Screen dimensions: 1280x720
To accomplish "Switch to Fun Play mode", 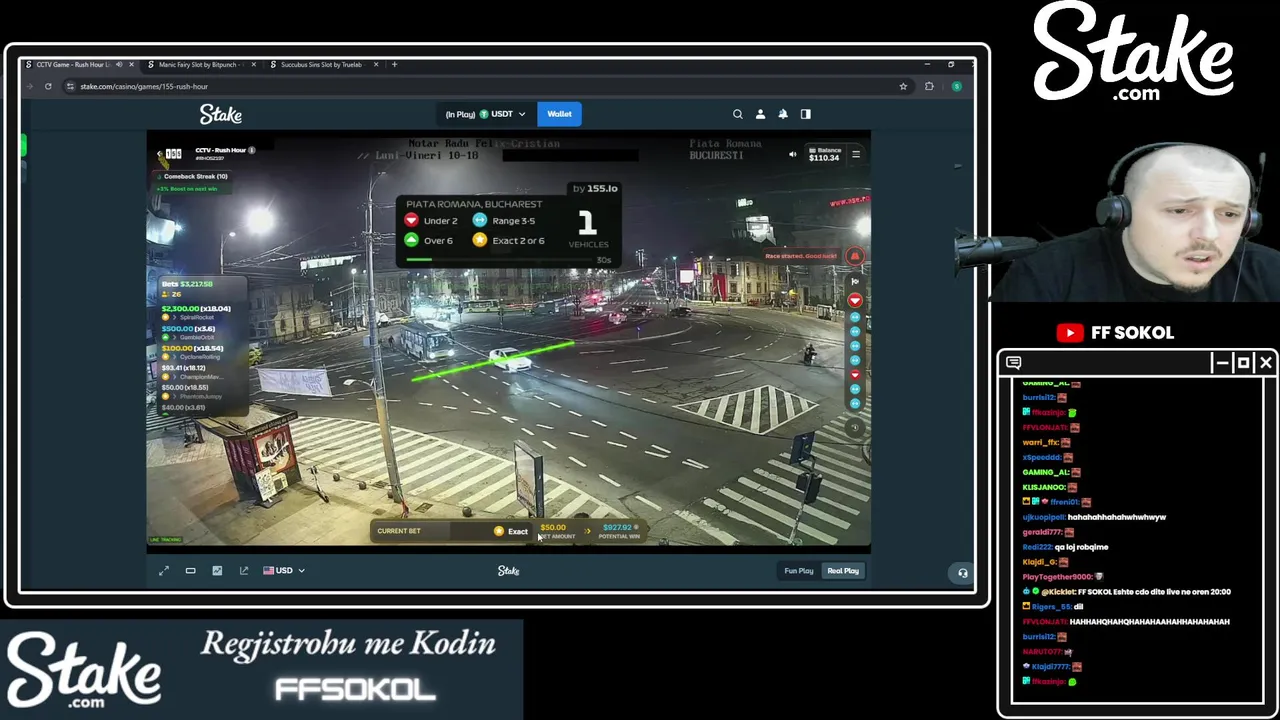I will point(799,571).
